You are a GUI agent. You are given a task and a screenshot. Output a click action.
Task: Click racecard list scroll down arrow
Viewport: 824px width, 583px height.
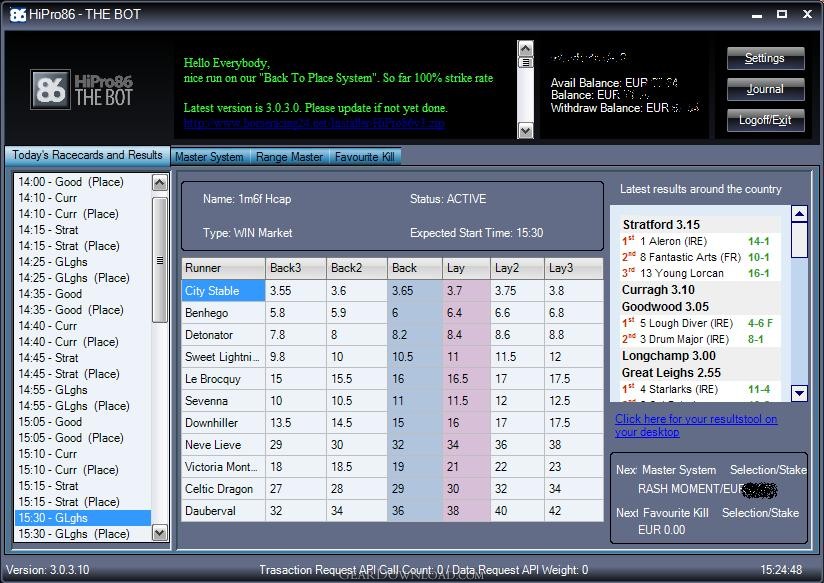(x=160, y=533)
